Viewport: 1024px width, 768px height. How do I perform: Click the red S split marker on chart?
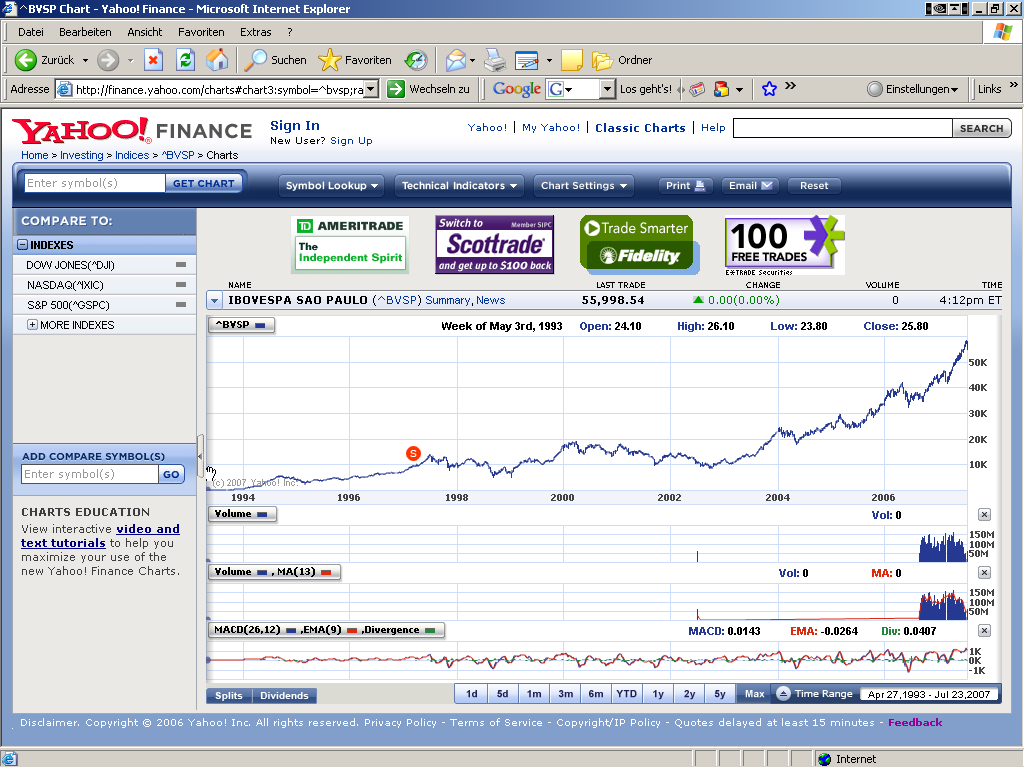pos(413,453)
